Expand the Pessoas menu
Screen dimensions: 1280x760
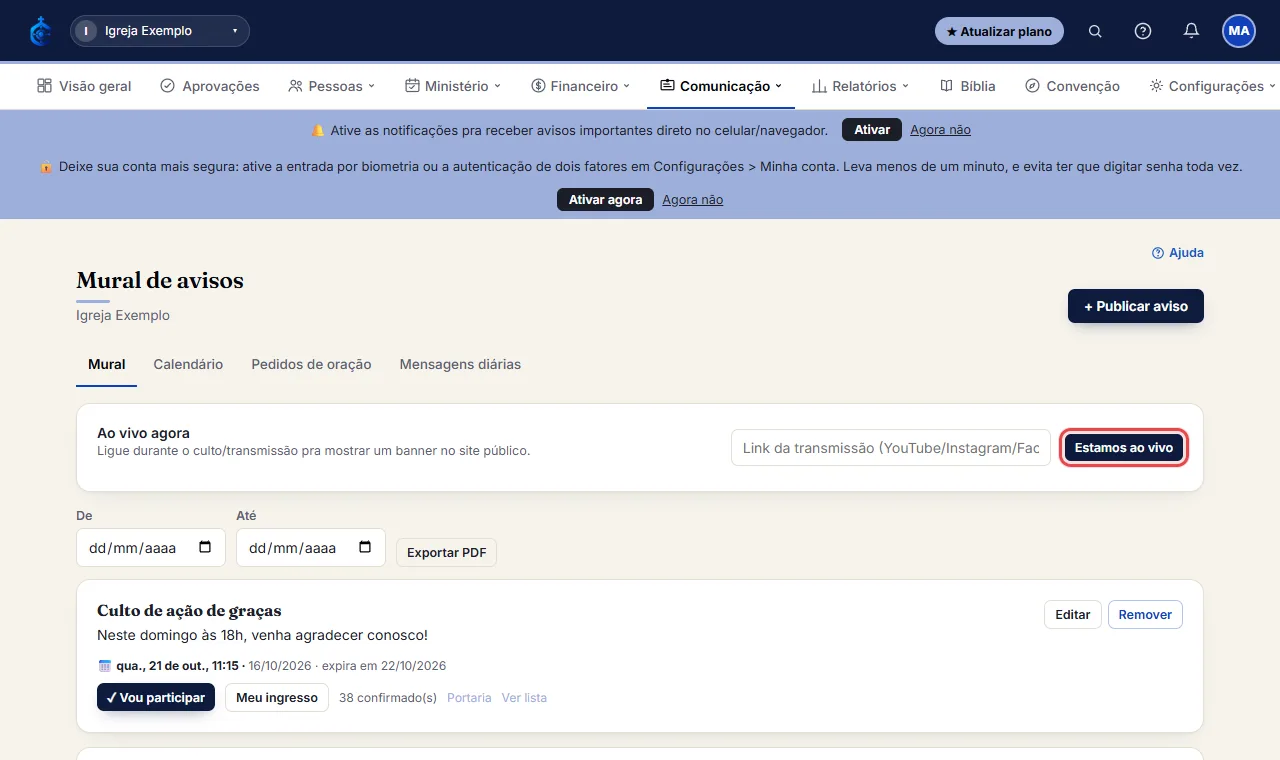click(x=331, y=86)
